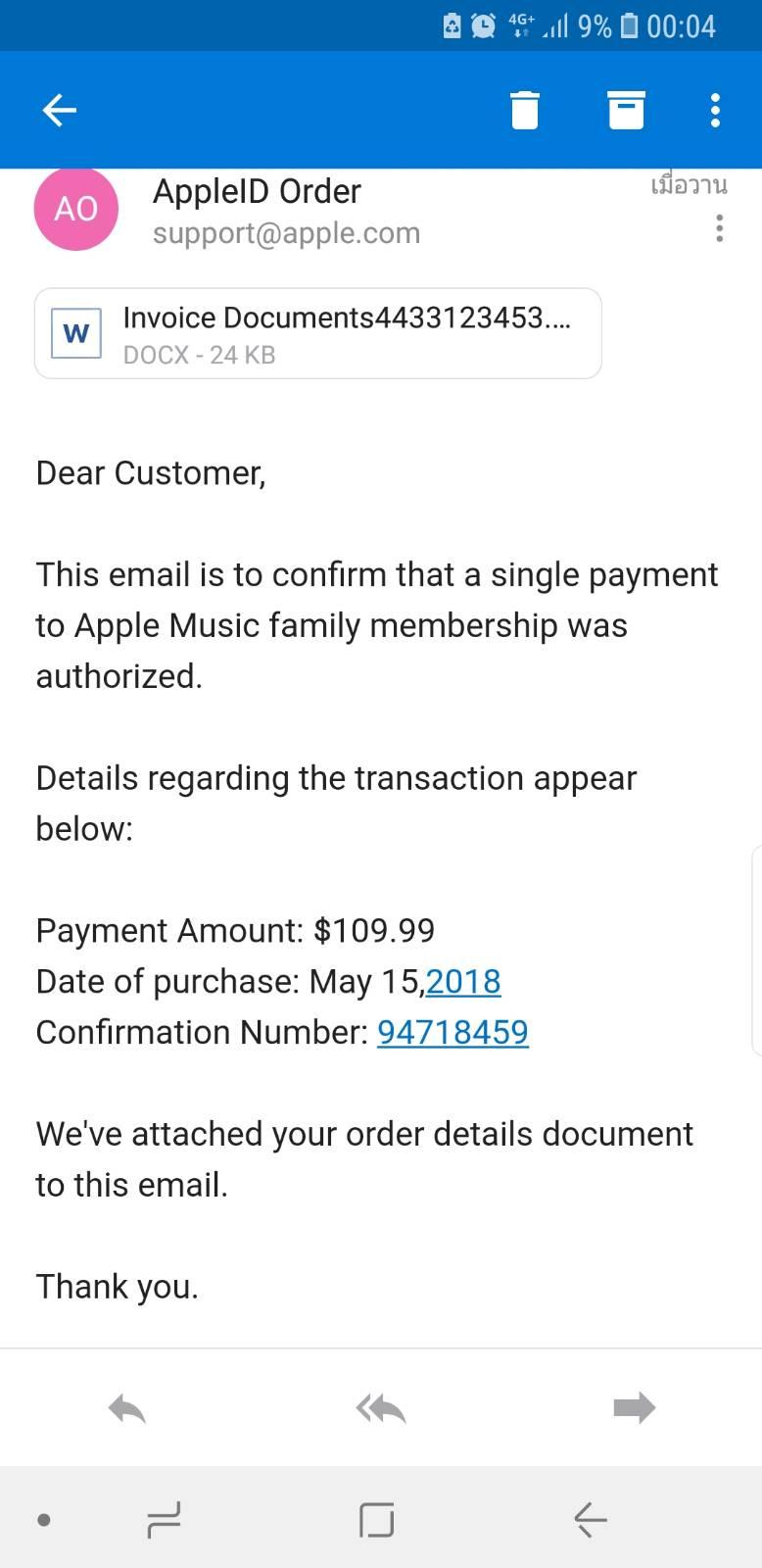Open the top bar overflow menu
The image size is (762, 1568).
click(716, 110)
